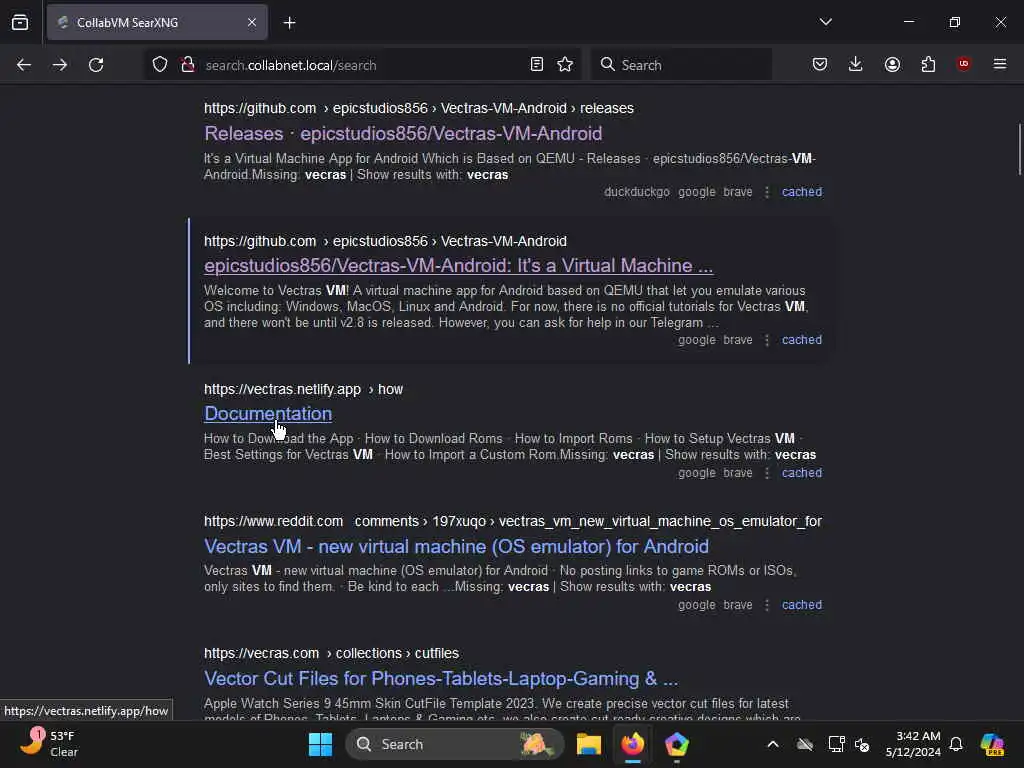Image resolution: width=1024 pixels, height=768 pixels.
Task: Toggle reader view icon
Action: pos(536,65)
